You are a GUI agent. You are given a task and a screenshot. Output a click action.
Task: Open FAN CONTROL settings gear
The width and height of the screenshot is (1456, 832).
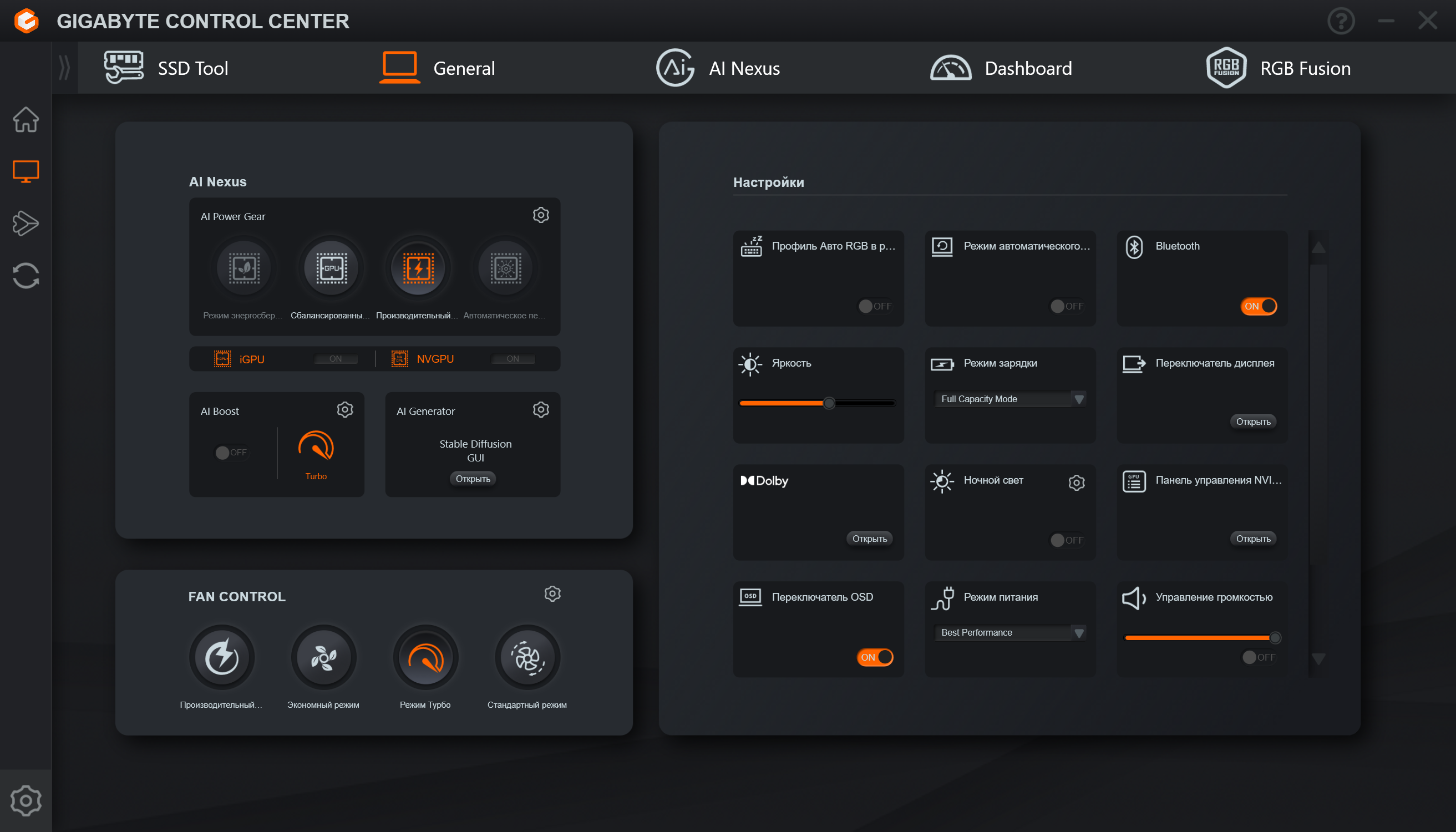(x=552, y=593)
